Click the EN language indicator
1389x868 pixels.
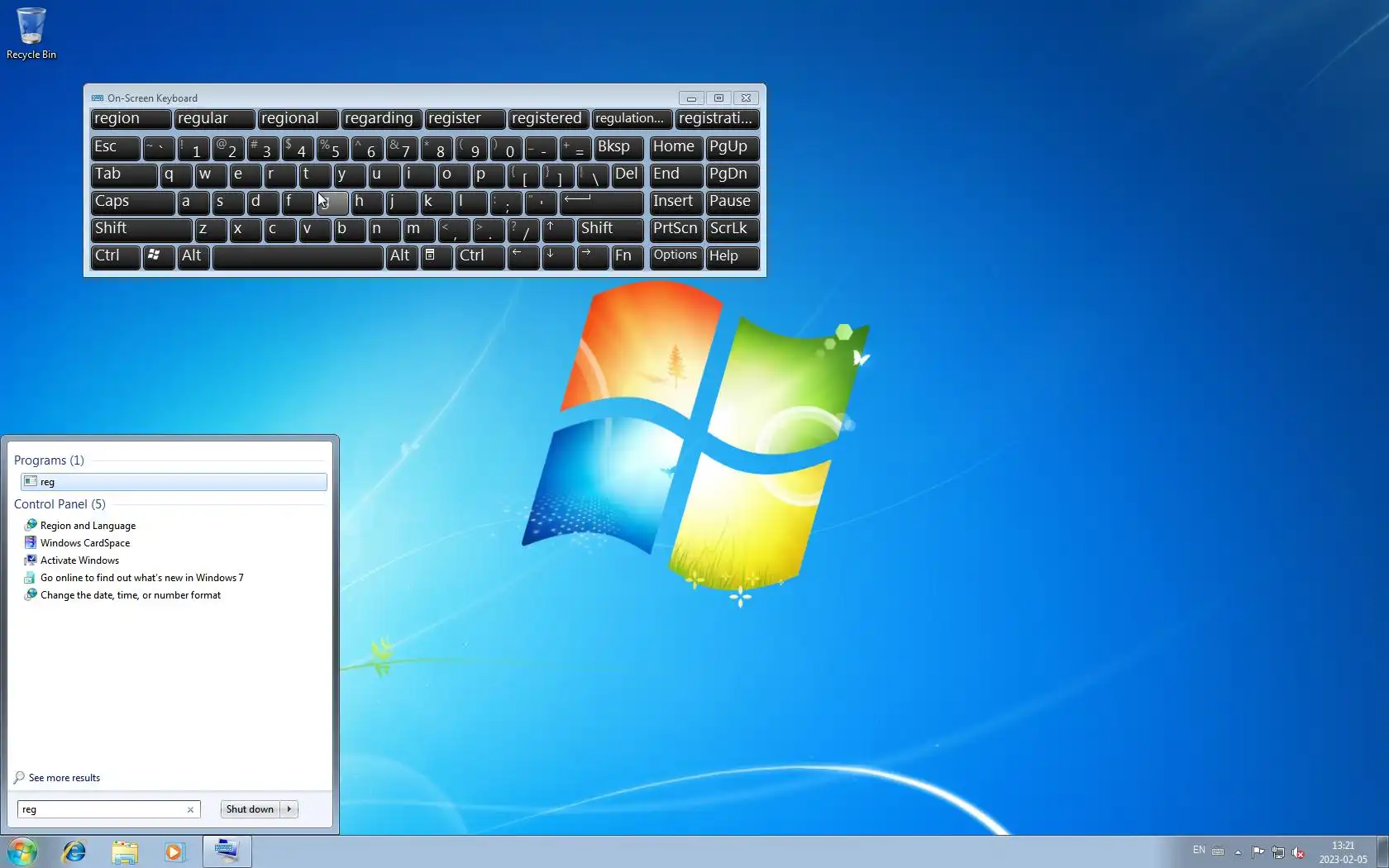(x=1199, y=850)
